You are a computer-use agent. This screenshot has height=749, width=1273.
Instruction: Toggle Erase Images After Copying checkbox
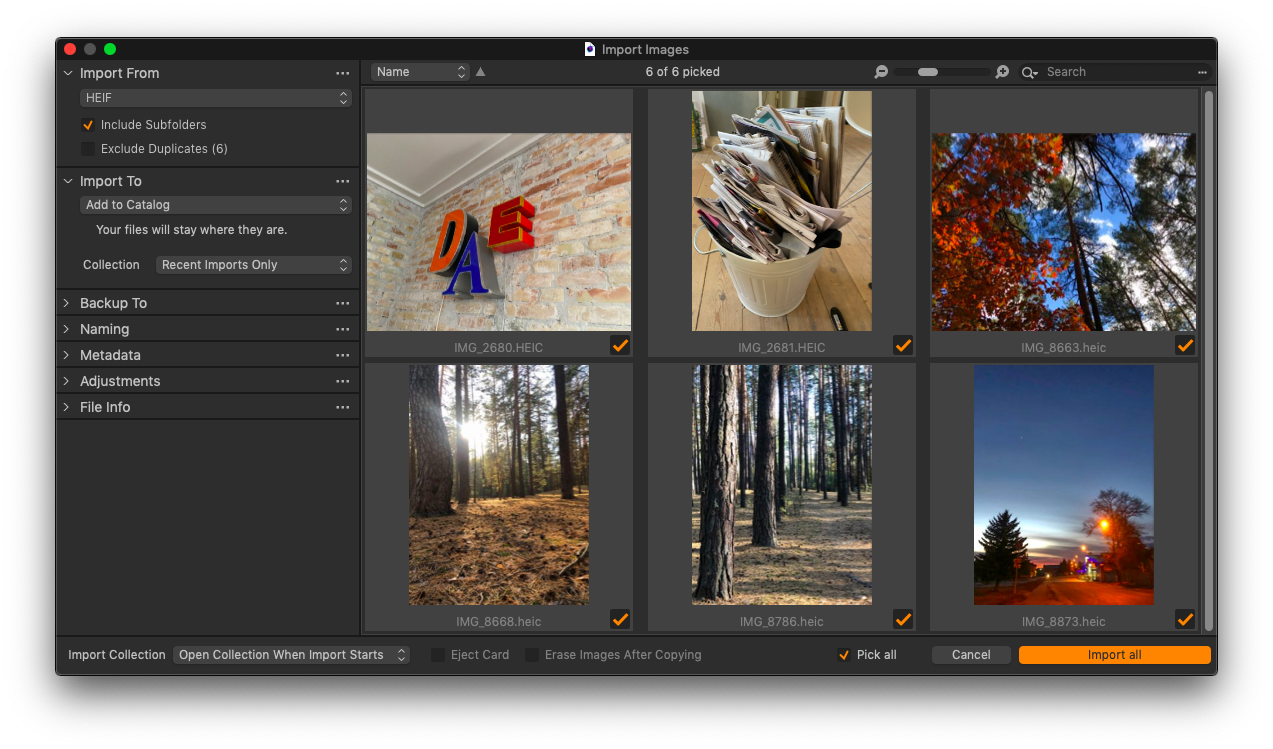click(x=532, y=655)
